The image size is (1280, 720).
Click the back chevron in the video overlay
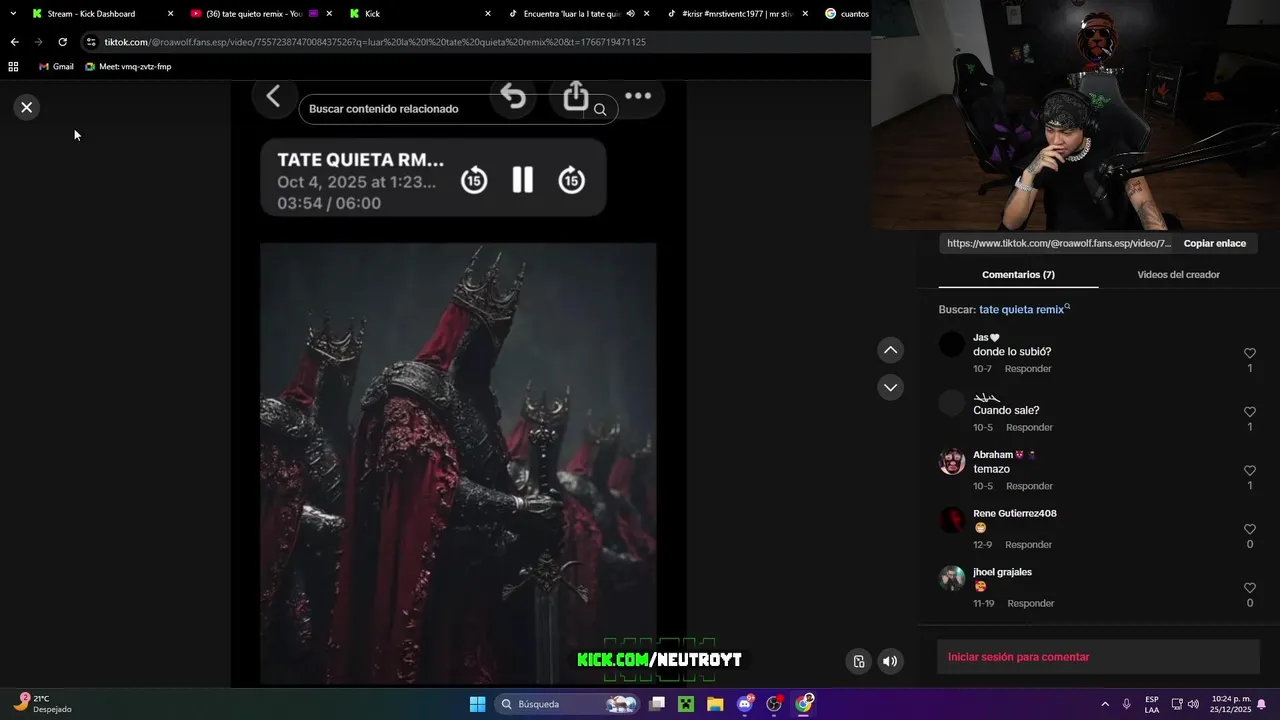273,96
